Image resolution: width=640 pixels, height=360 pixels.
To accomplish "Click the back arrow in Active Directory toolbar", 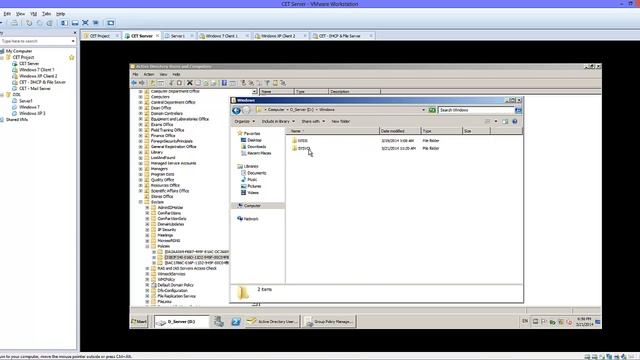I will pyautogui.click(x=134, y=83).
